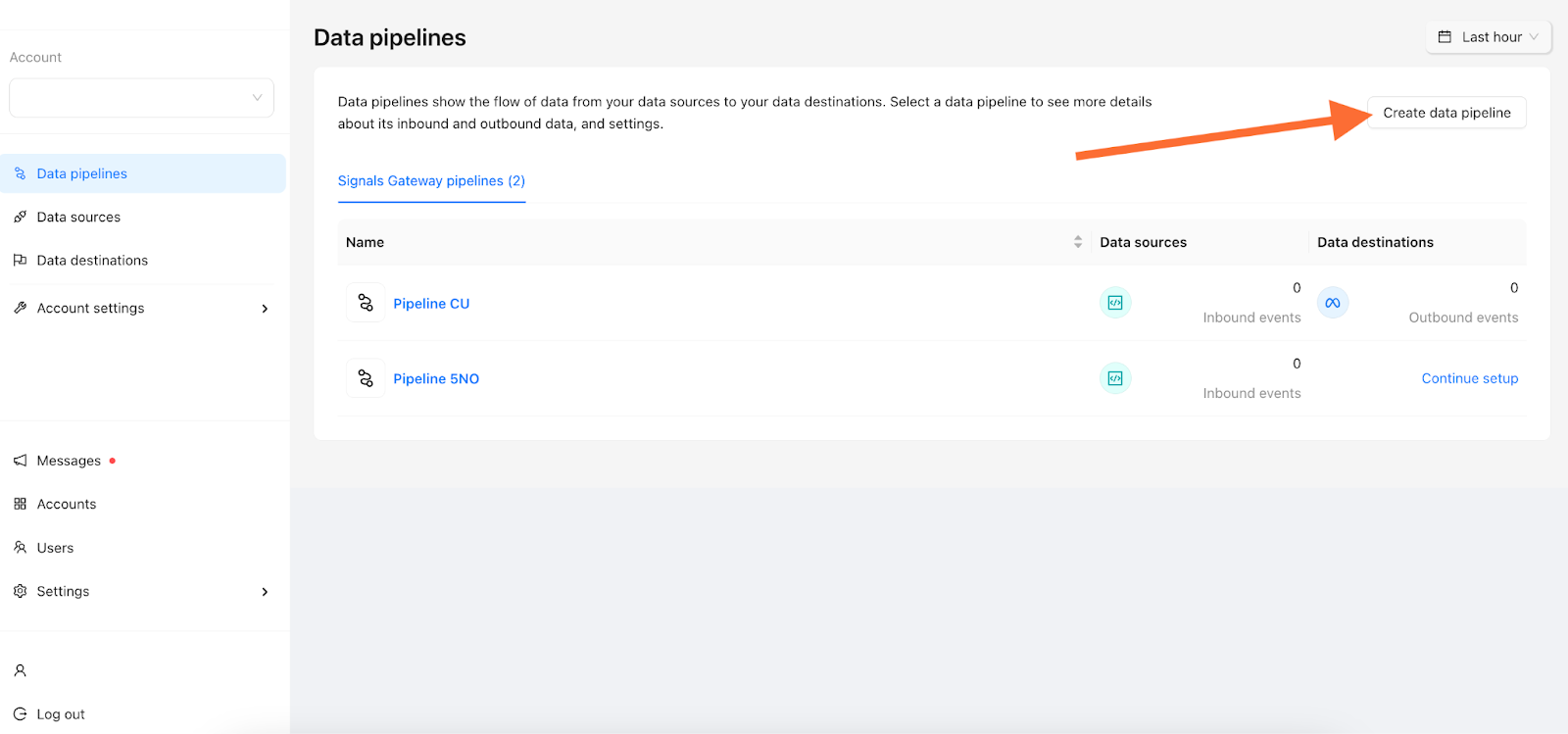
Task: Click the data source code icon in Pipeline 5NO row
Action: pyautogui.click(x=1115, y=378)
